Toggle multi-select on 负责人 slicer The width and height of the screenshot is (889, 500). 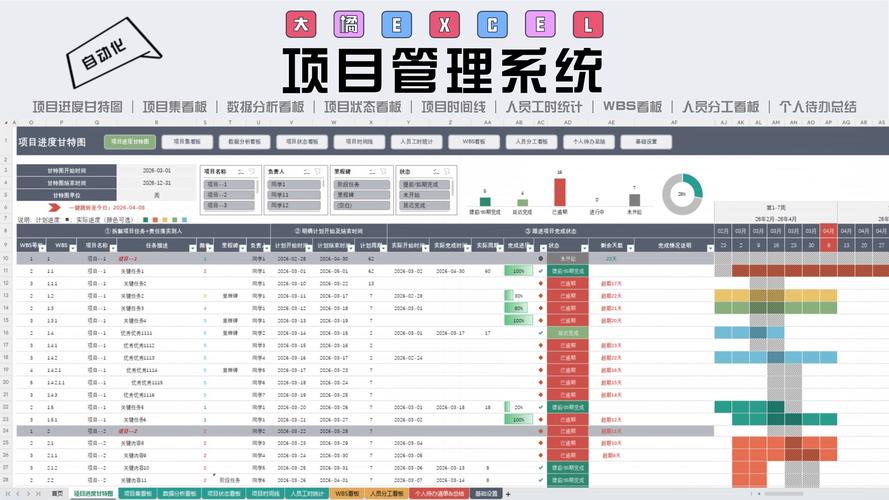coord(306,171)
